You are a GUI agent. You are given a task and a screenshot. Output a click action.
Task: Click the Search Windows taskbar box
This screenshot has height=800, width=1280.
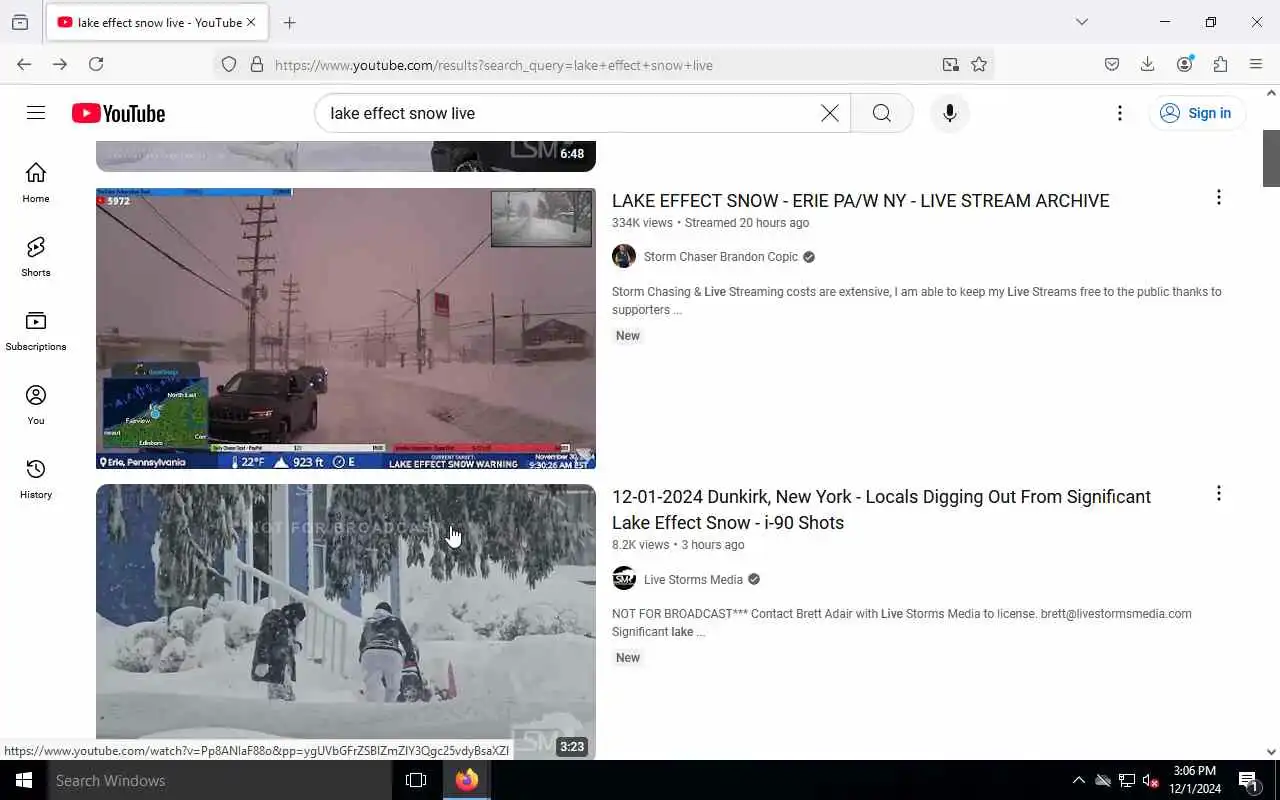219,780
